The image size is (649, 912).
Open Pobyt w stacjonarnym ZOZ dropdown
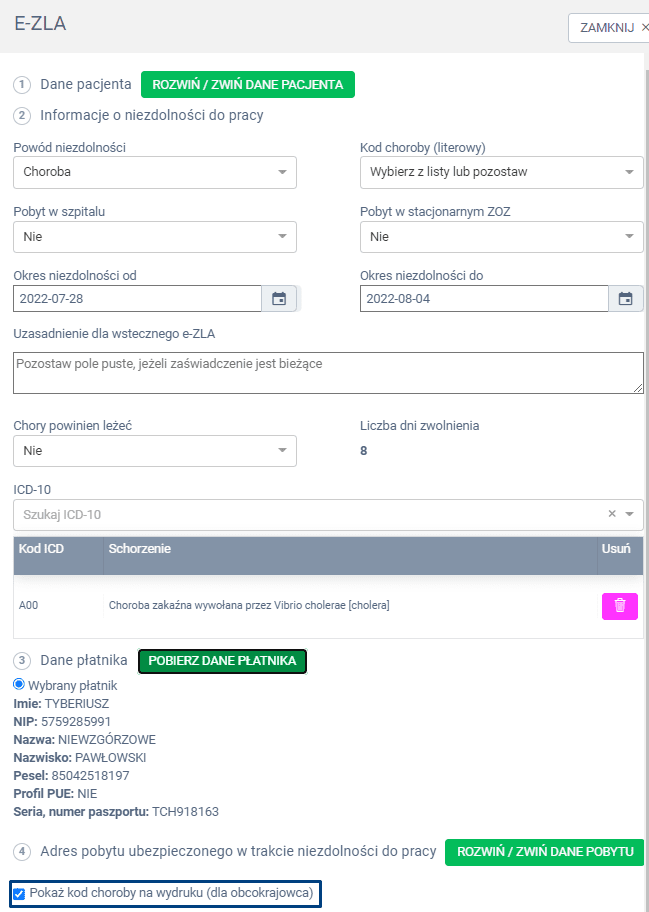pos(501,237)
